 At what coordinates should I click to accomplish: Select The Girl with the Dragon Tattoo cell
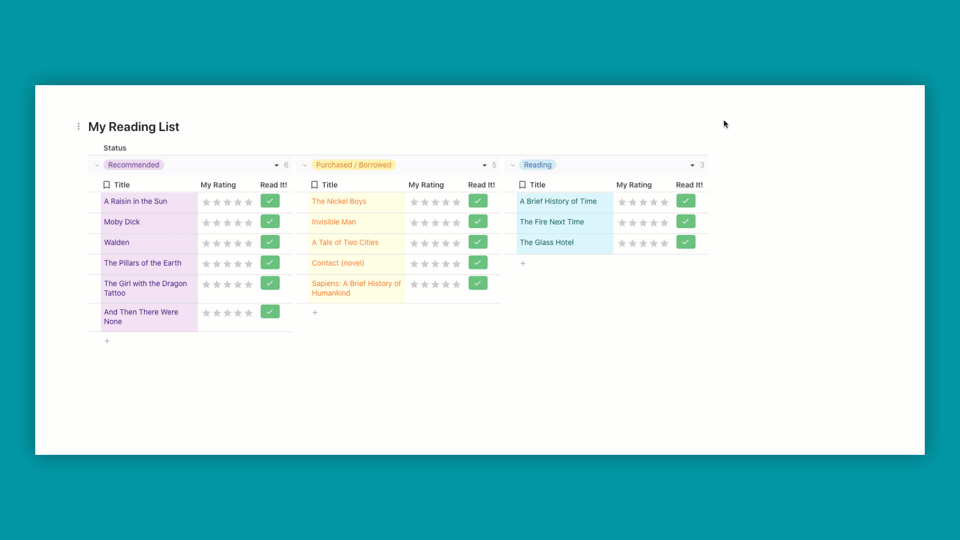click(149, 288)
